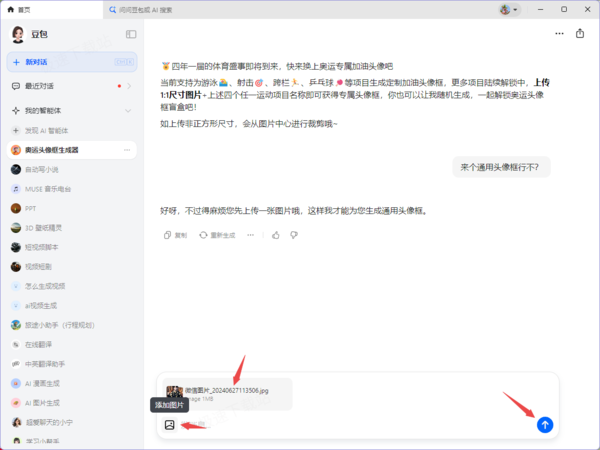Open more actions dots under reply

250,235
